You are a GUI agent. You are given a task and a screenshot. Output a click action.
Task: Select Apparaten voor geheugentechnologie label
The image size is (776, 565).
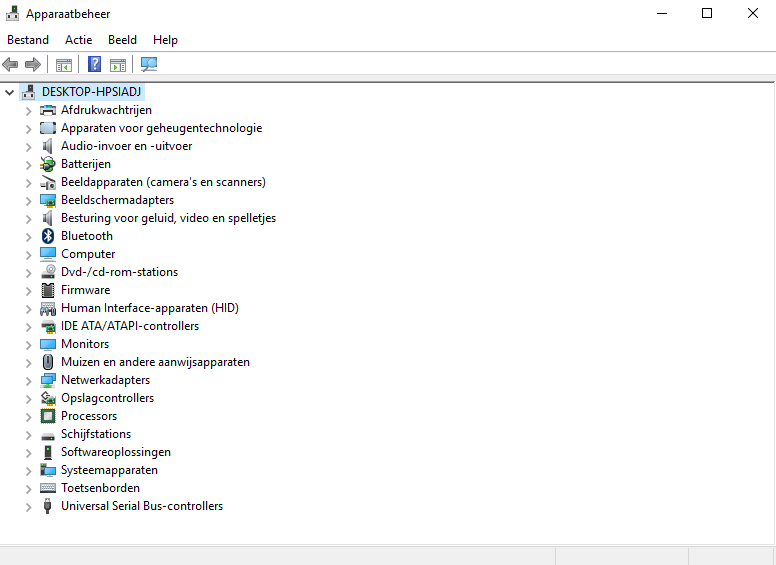[x=161, y=128]
